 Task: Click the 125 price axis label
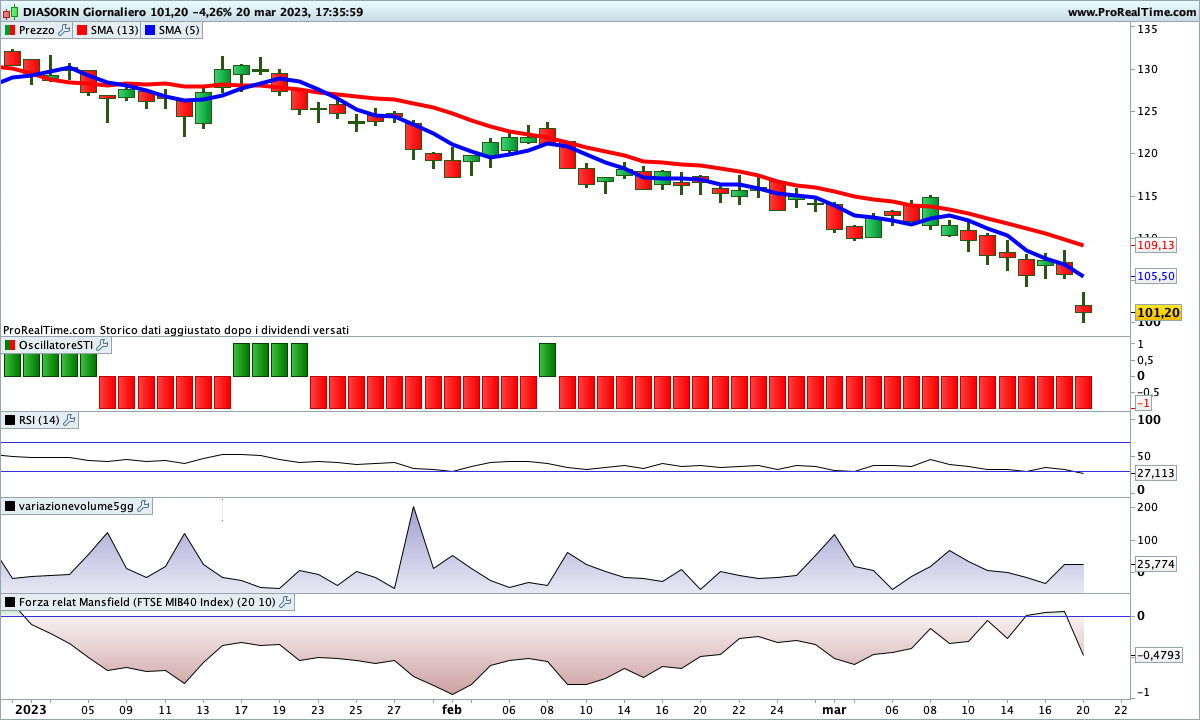click(x=1146, y=111)
